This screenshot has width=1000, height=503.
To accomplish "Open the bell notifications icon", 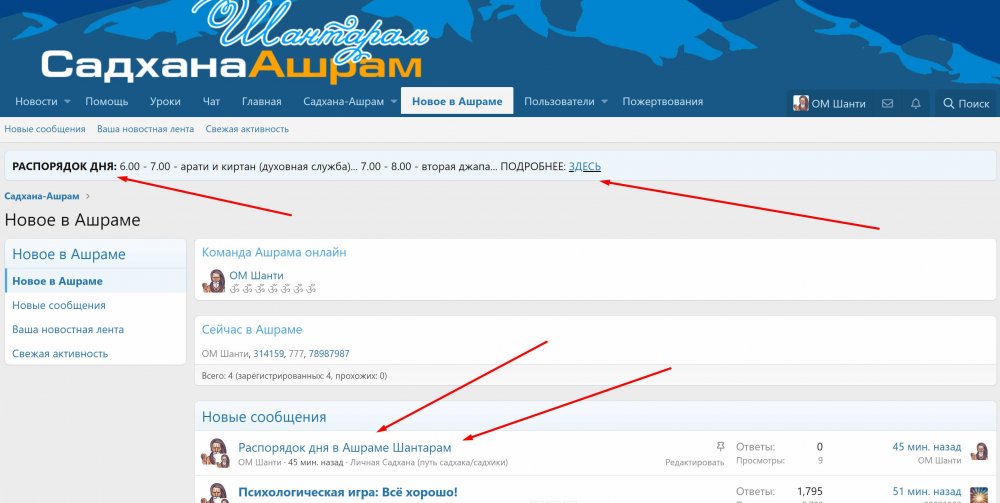I will (x=915, y=103).
